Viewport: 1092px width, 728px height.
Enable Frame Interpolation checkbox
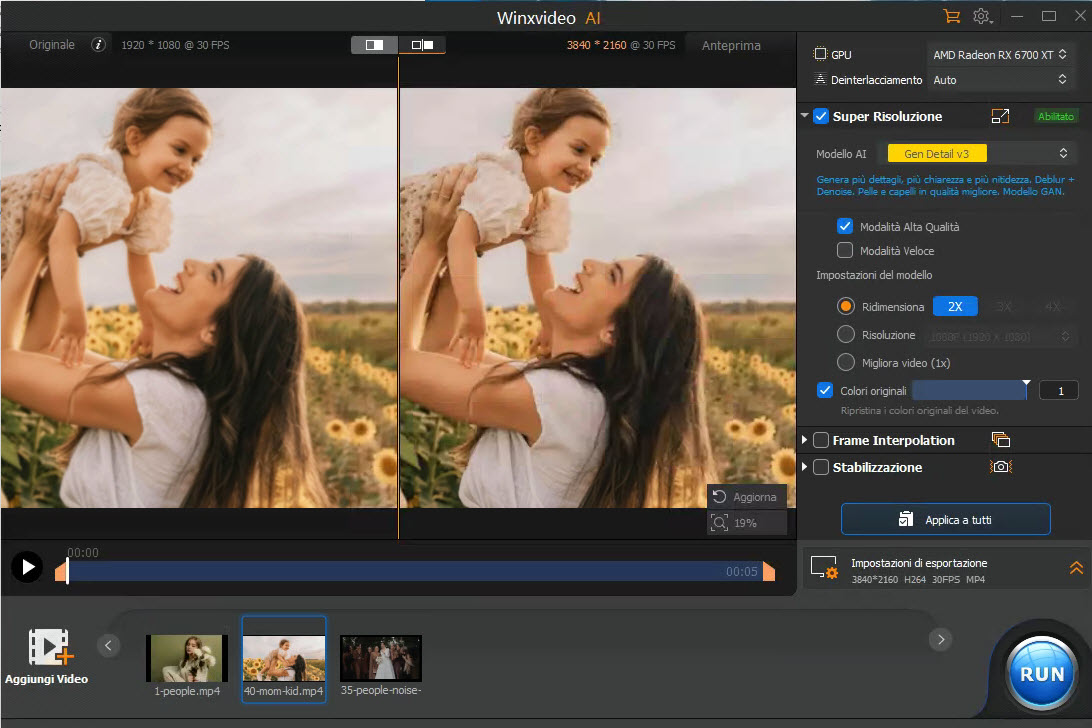[x=821, y=440]
